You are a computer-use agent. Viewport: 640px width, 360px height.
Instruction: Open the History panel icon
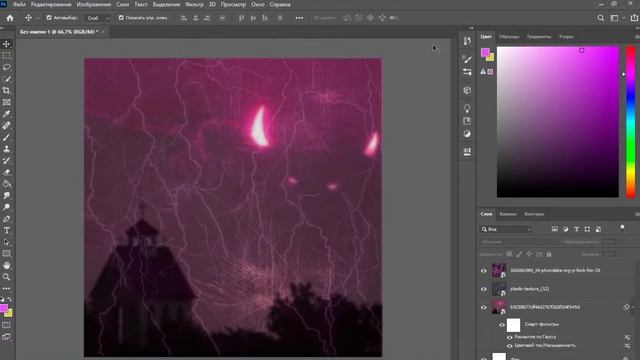(467, 40)
